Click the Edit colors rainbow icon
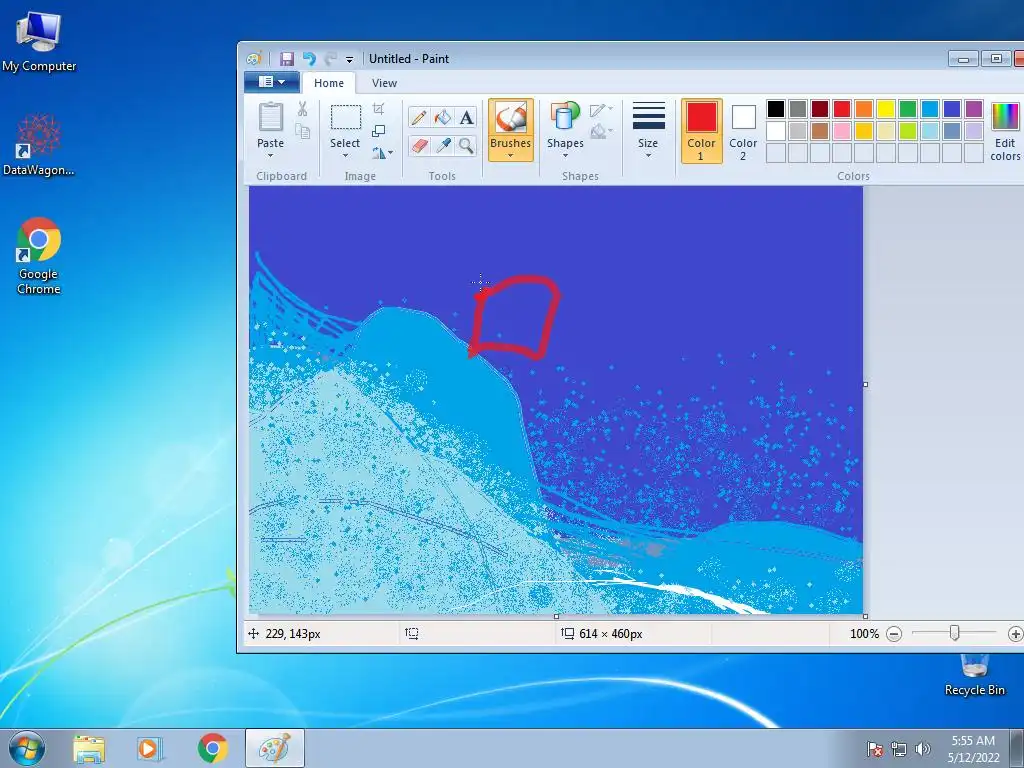 (1004, 118)
